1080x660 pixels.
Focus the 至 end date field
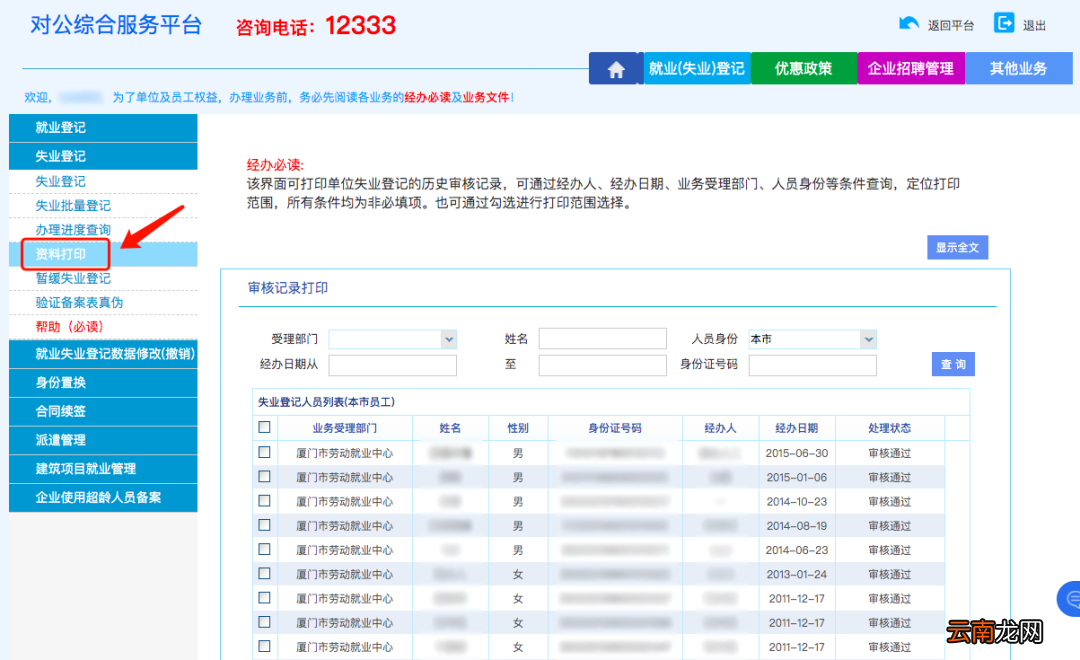[603, 365]
